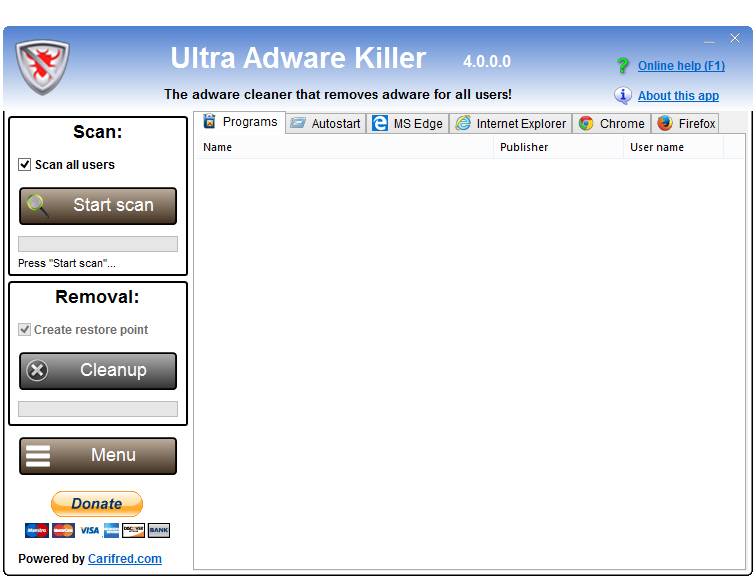Start the adware scan
The width and height of the screenshot is (756, 579).
98,206
